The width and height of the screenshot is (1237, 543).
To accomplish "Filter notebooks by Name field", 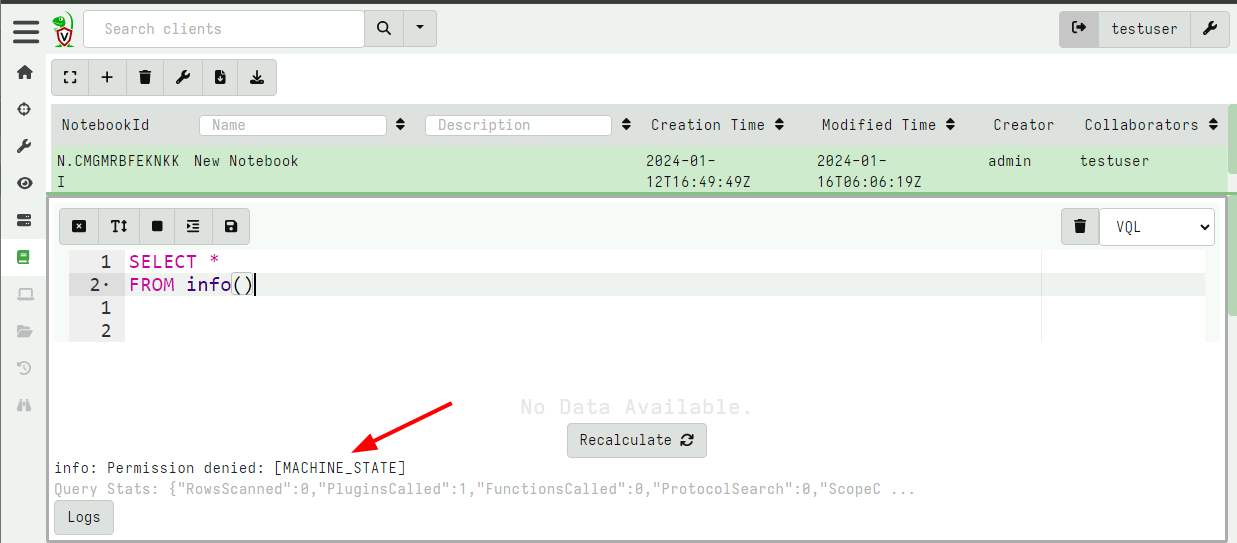I will point(293,125).
